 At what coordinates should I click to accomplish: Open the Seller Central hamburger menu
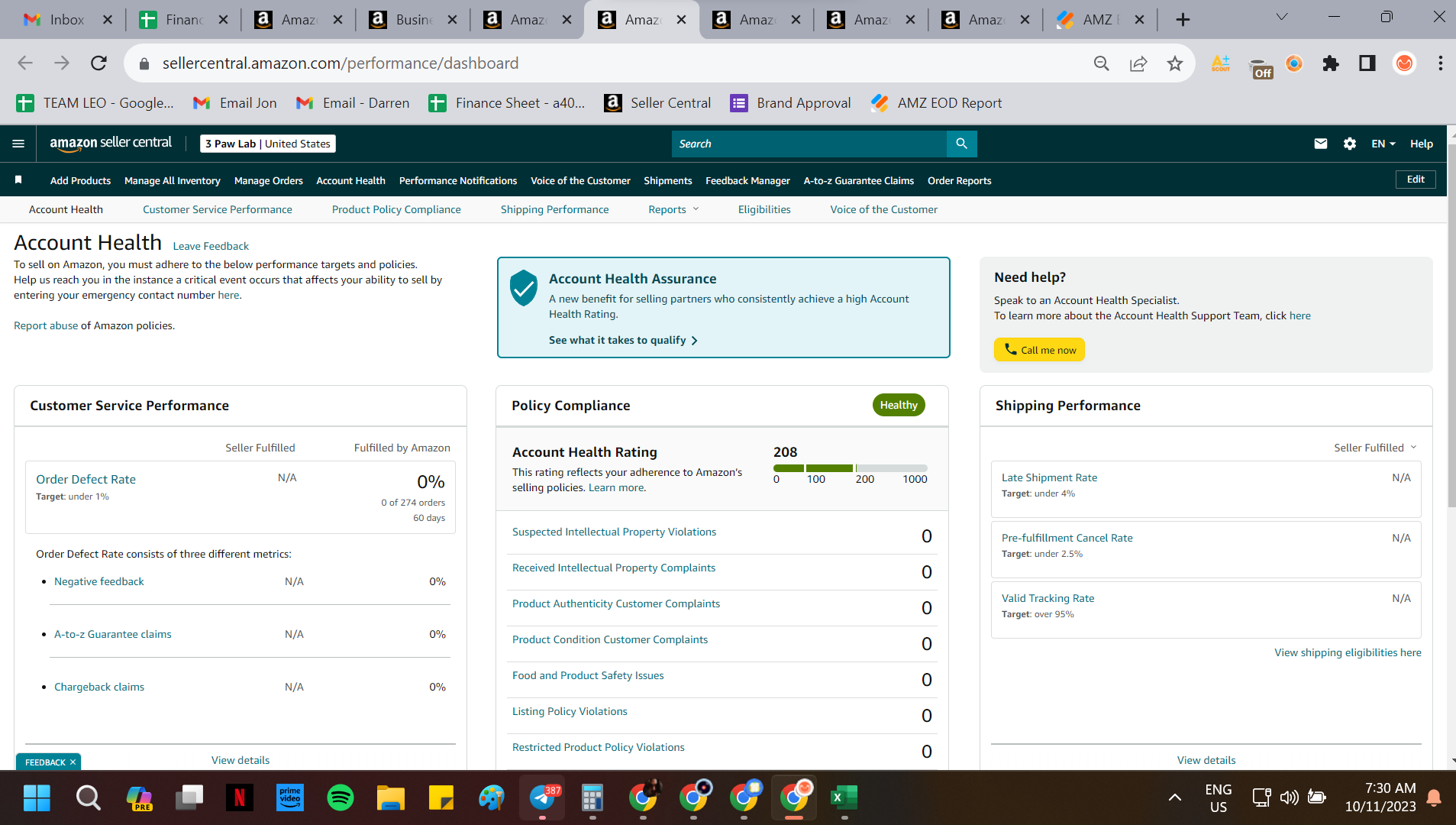point(18,144)
